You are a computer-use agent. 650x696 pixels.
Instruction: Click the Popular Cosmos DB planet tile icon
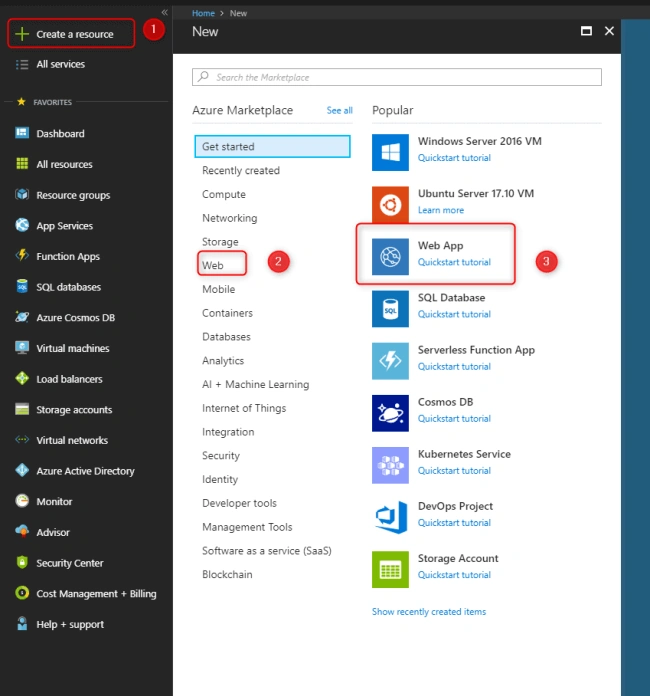tap(390, 413)
